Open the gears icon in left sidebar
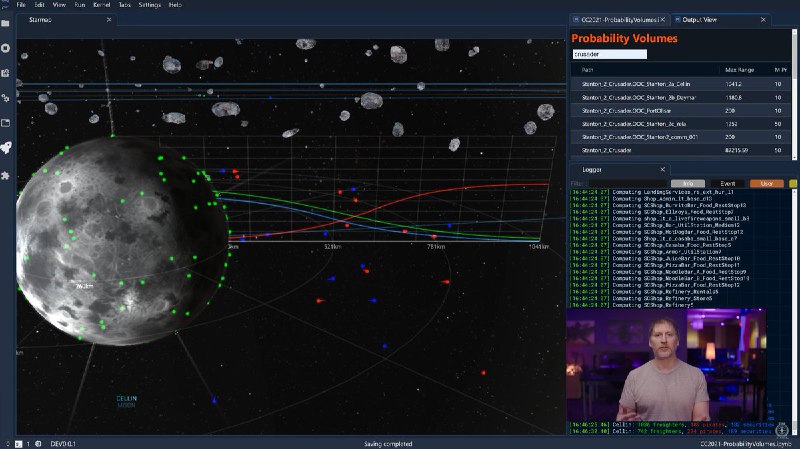Viewport: 800px width, 449px height. 7,98
